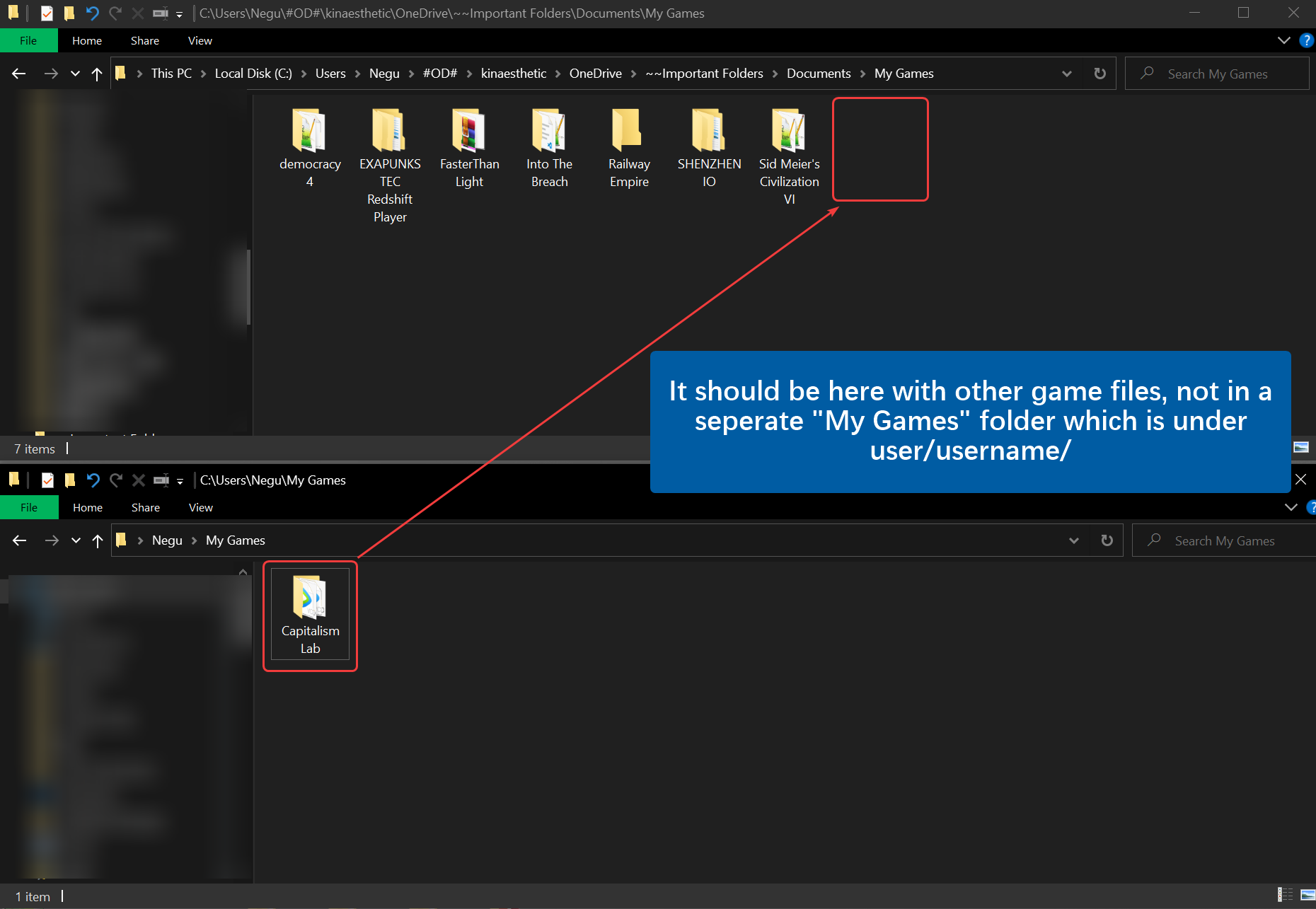Click New folder icon in top title bar
This screenshot has height=909, width=1316.
(x=69, y=13)
